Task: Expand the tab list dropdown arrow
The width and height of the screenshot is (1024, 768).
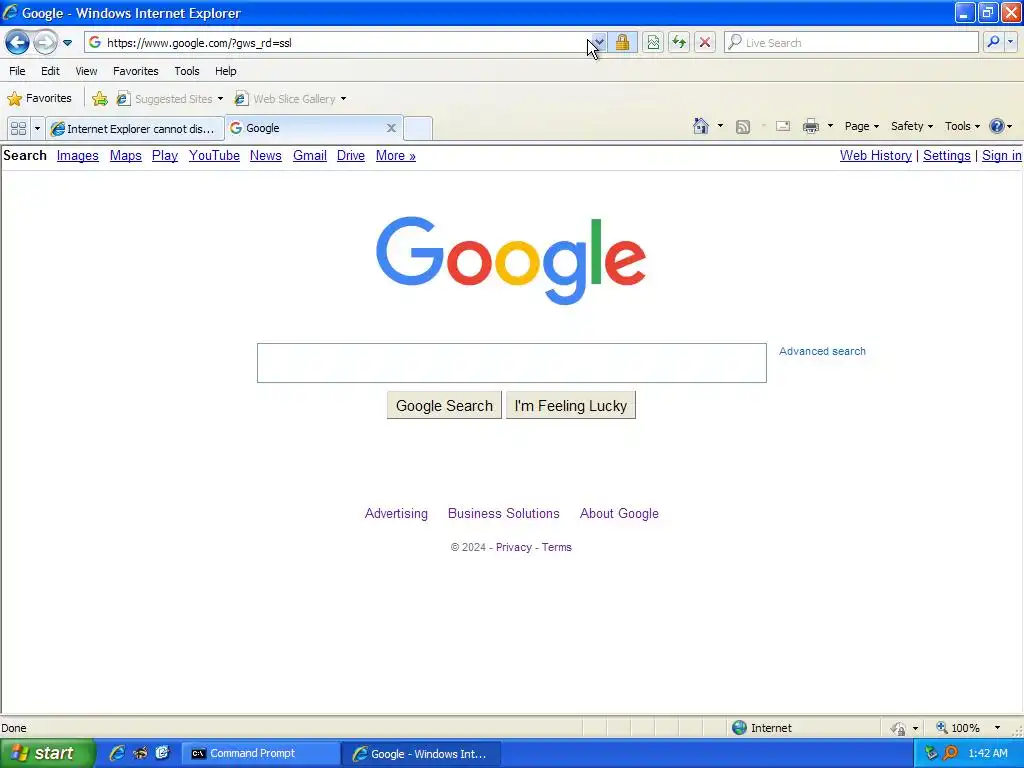Action: [37, 129]
